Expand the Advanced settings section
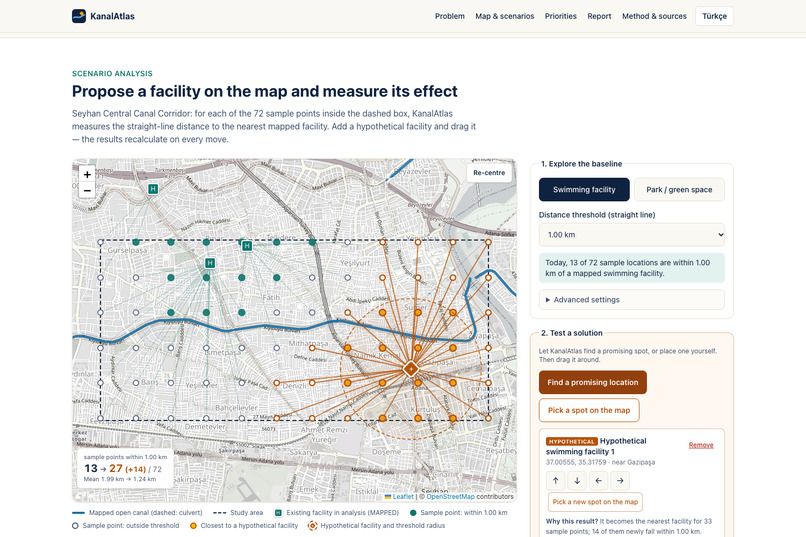 (632, 300)
